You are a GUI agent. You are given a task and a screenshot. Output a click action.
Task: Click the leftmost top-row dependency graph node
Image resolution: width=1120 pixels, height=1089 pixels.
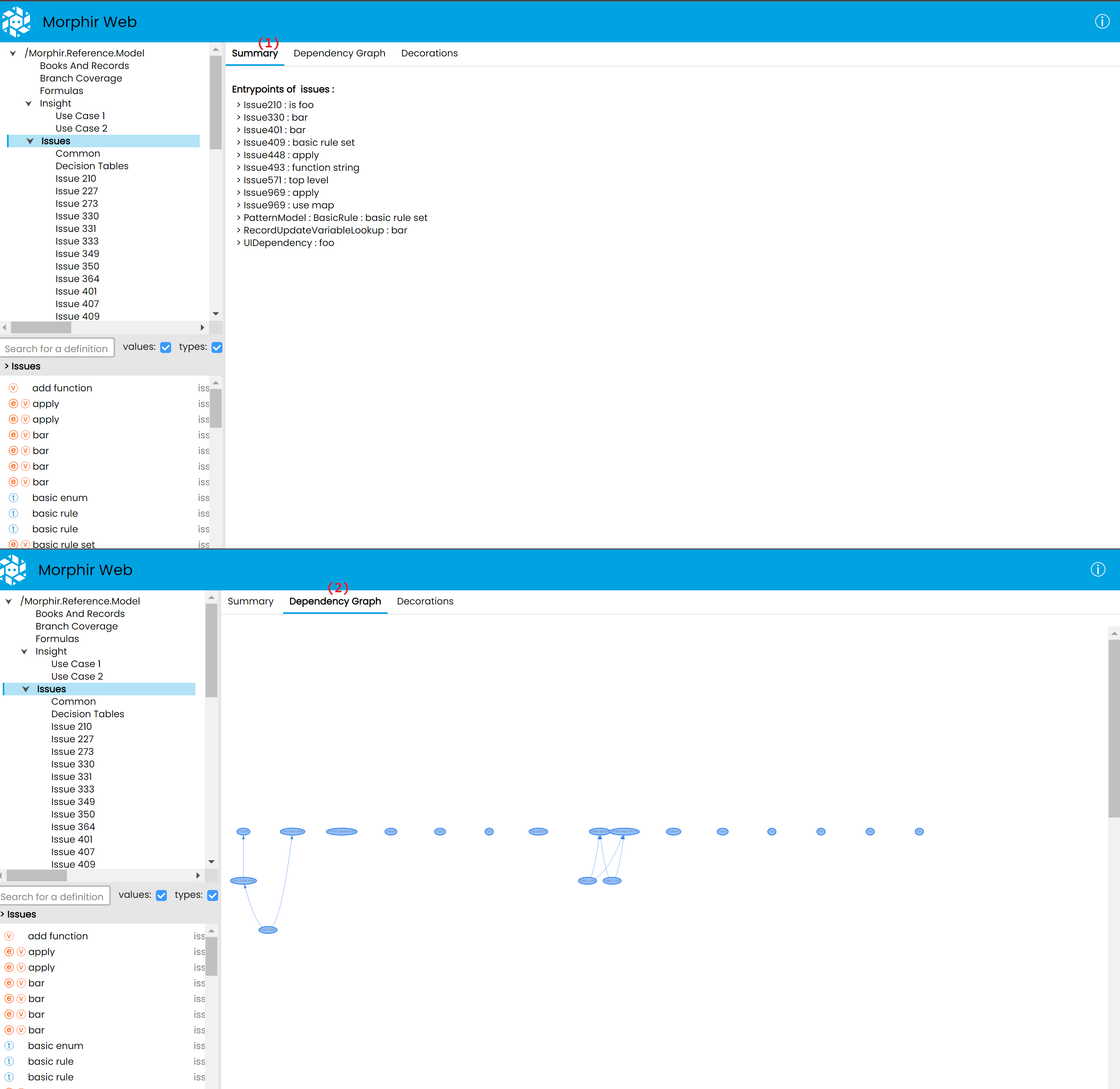click(x=243, y=831)
